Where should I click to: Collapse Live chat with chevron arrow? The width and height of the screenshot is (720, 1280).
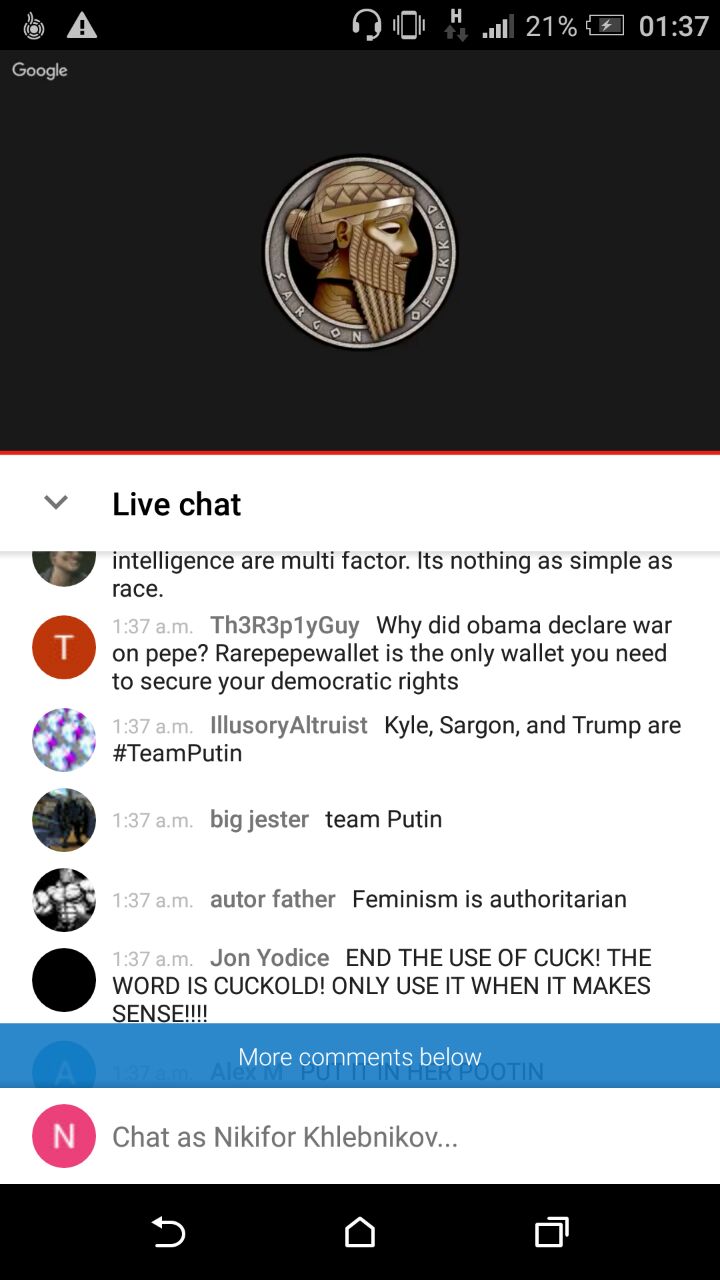[x=56, y=503]
